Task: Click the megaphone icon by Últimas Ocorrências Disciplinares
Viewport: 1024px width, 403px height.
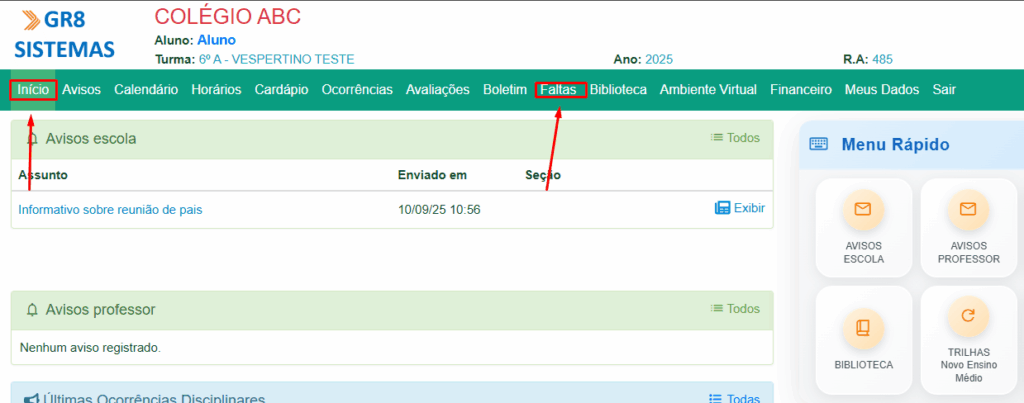Action: 33,399
